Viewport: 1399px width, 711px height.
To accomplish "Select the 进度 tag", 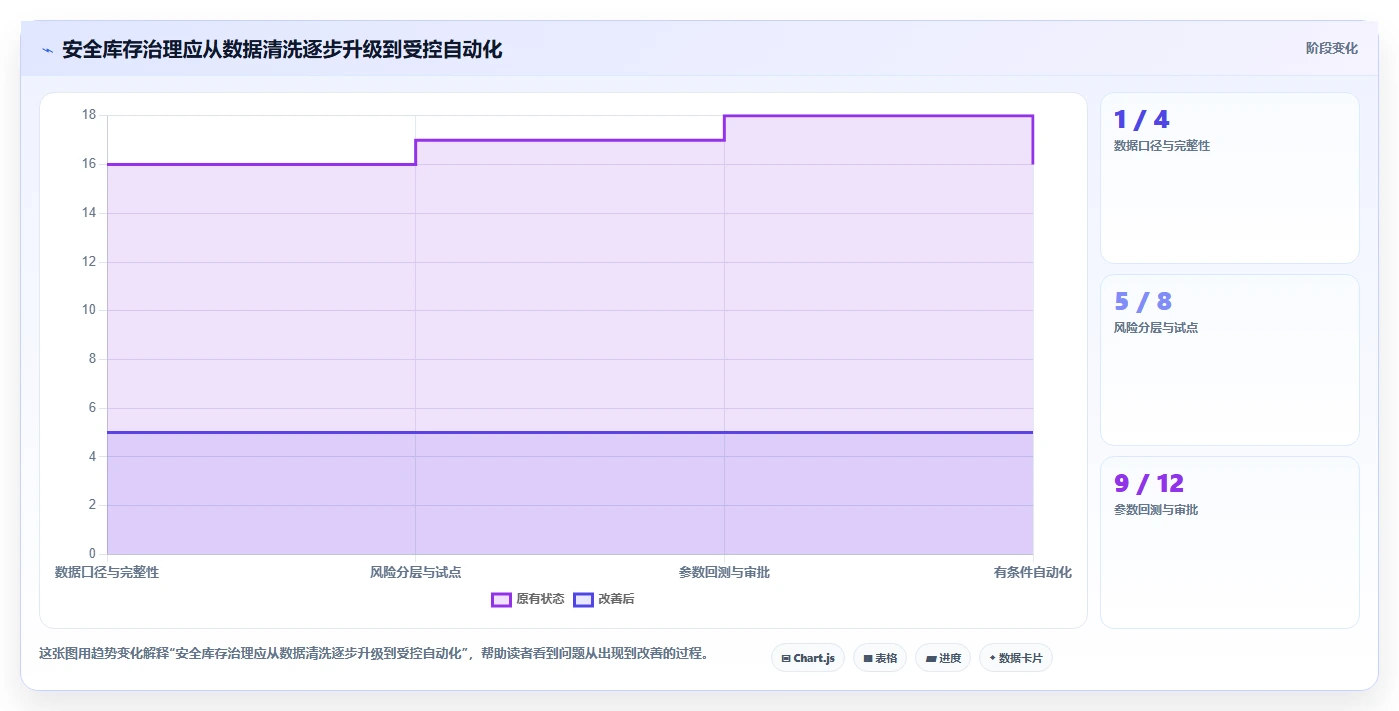I will [943, 658].
